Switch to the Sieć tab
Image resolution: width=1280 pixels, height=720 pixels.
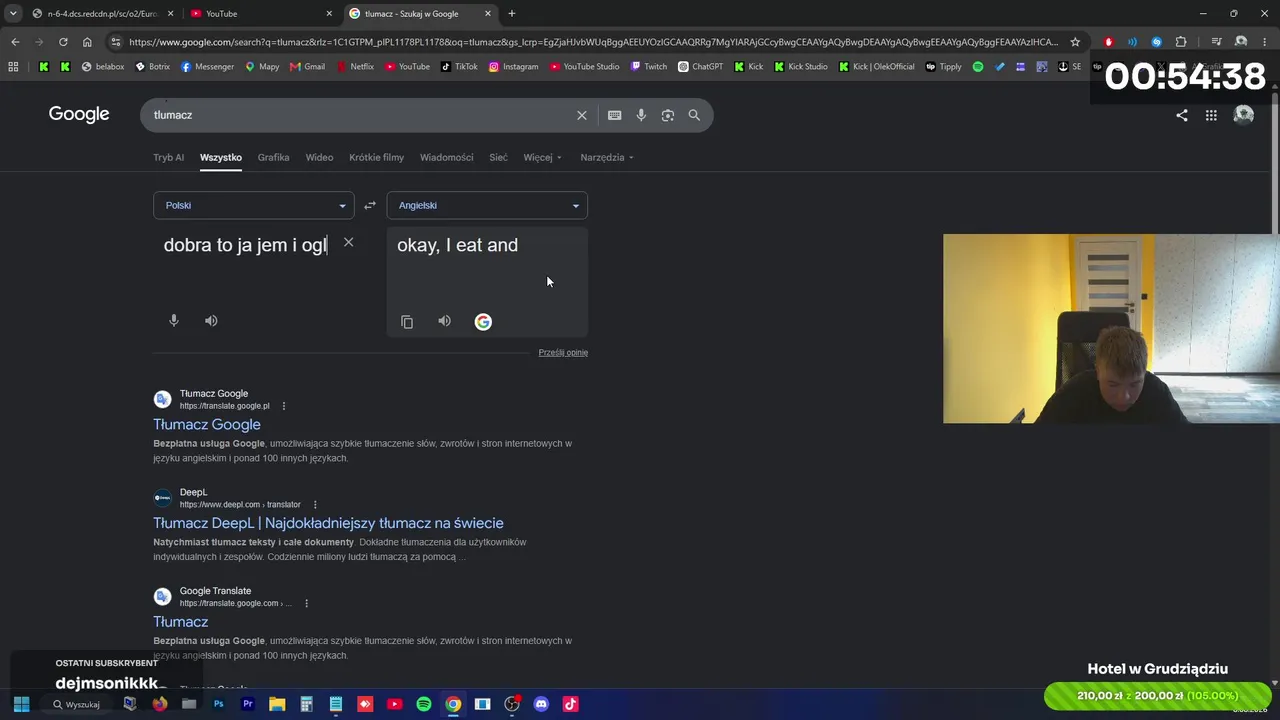498,157
